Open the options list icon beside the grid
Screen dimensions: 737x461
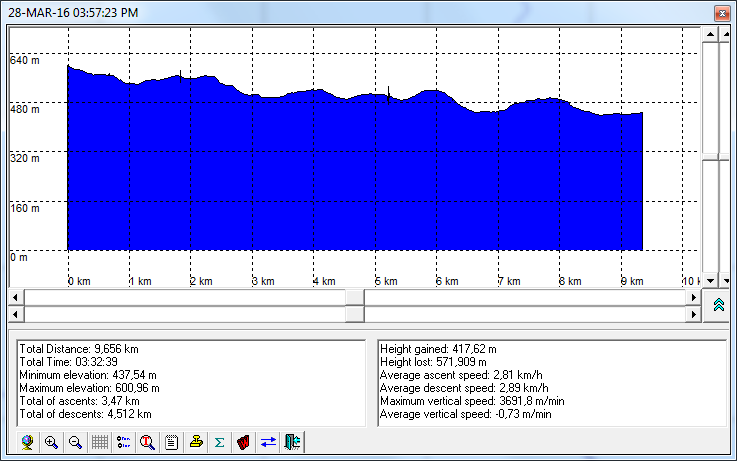click(124, 442)
